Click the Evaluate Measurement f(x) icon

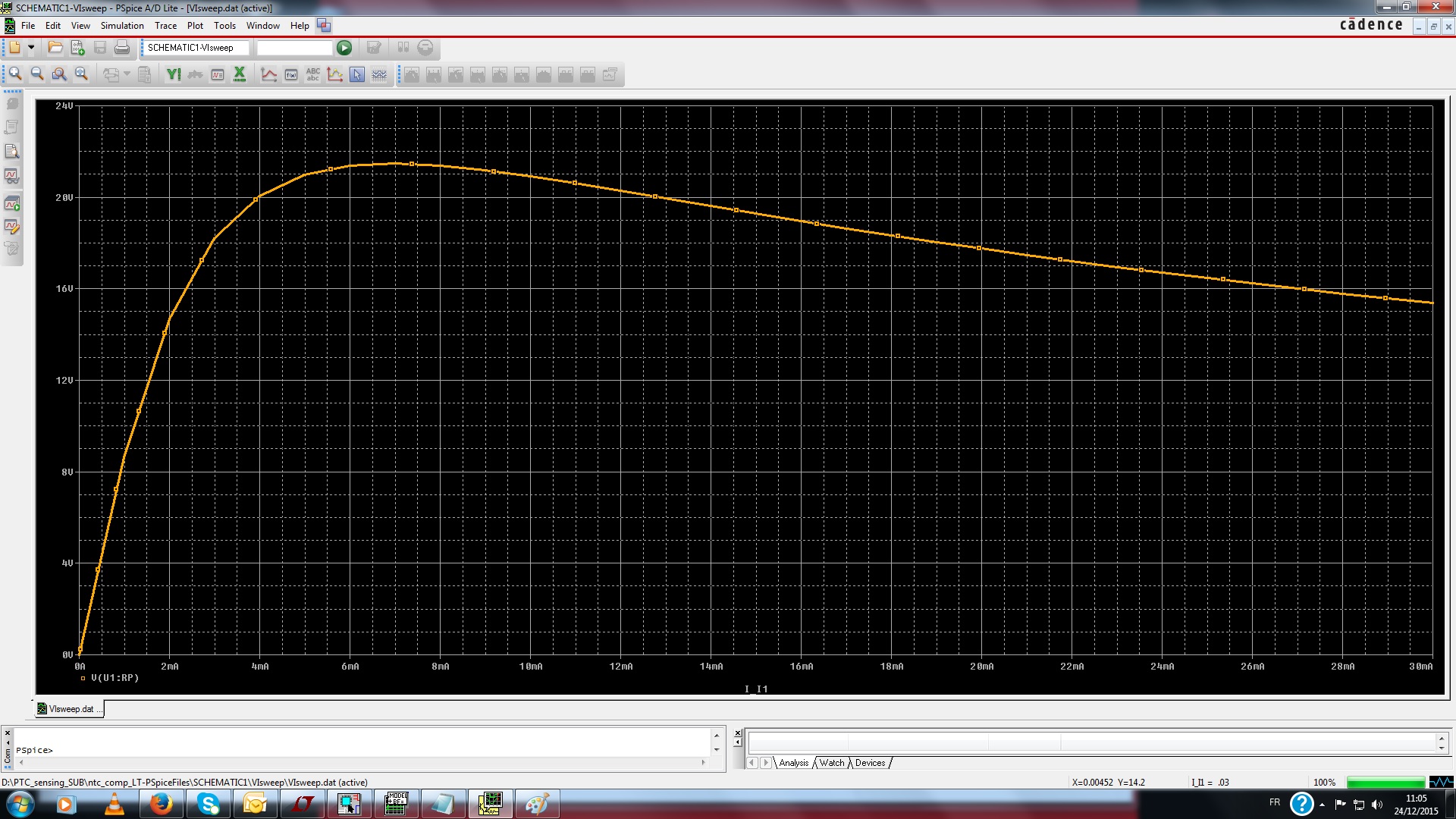point(291,74)
